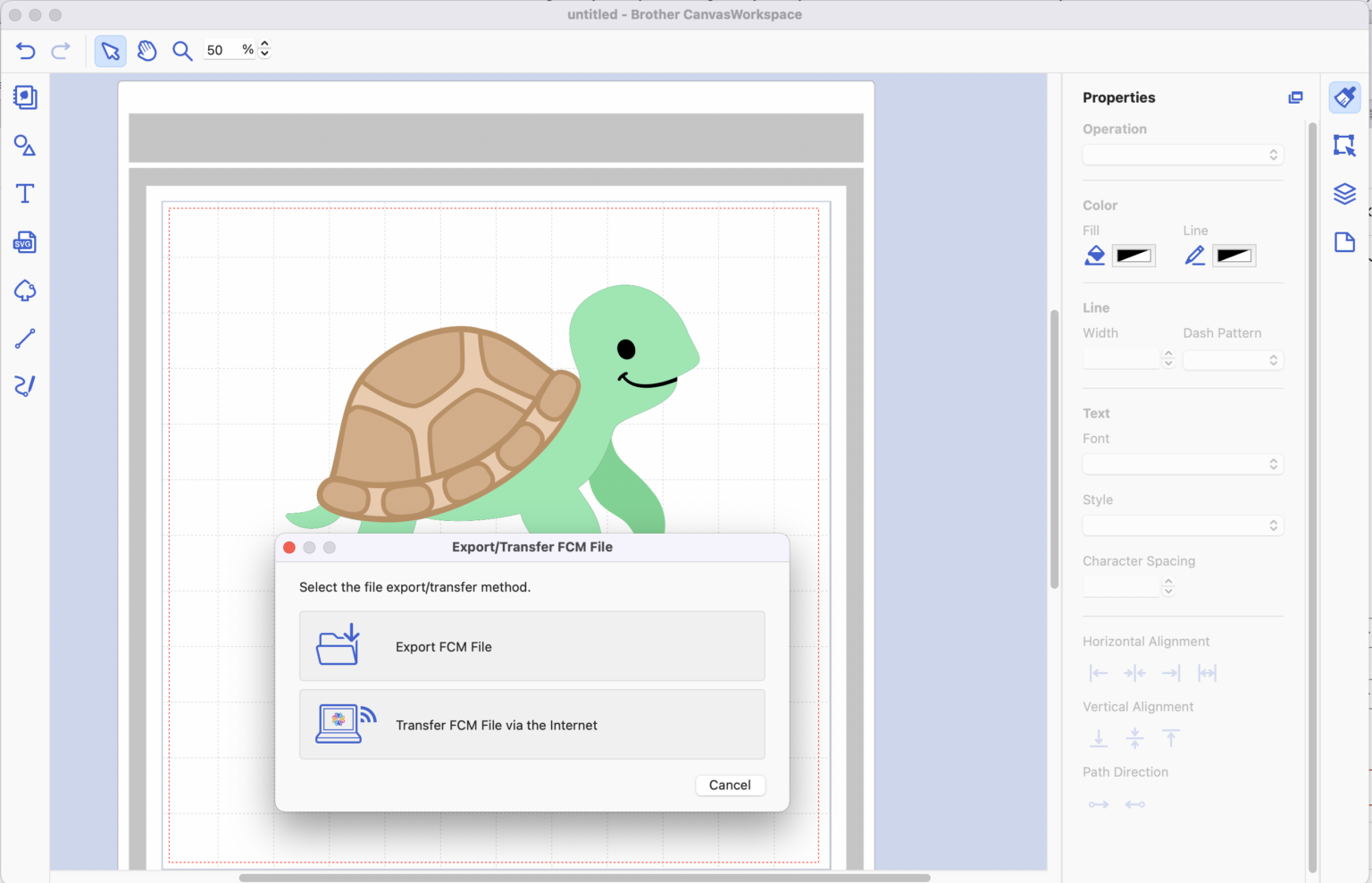This screenshot has height=883, width=1372.
Task: Select the SVG import tool
Action: (x=24, y=242)
